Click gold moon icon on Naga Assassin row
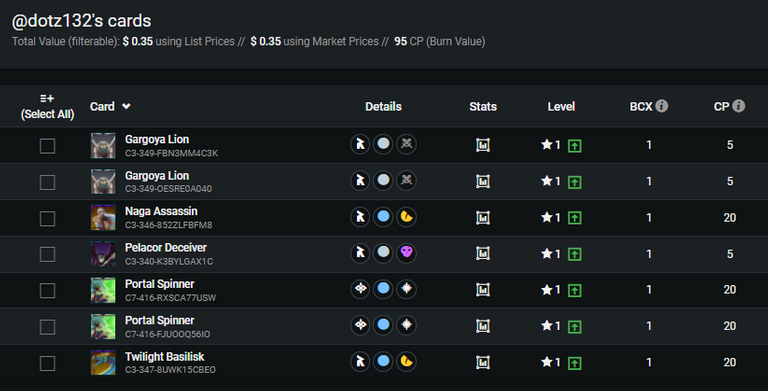The width and height of the screenshot is (768, 391). pyautogui.click(x=407, y=217)
